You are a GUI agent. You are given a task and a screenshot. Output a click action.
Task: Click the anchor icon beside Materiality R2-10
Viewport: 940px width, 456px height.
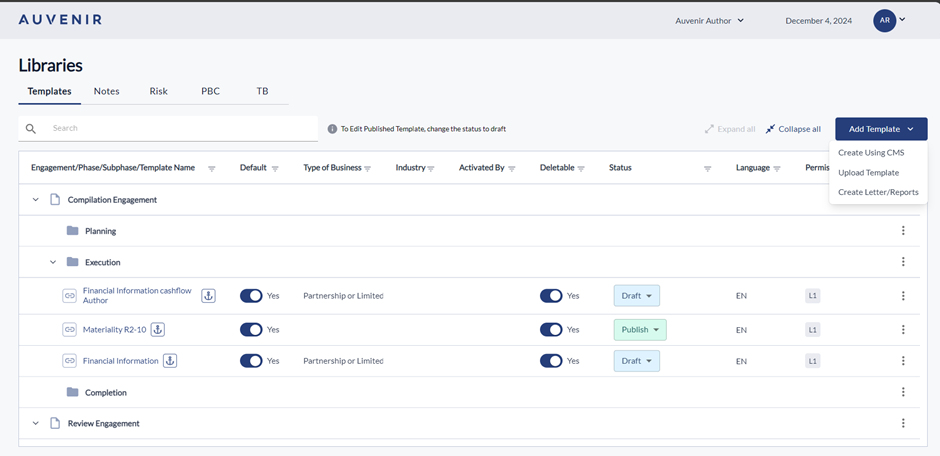[x=157, y=329]
